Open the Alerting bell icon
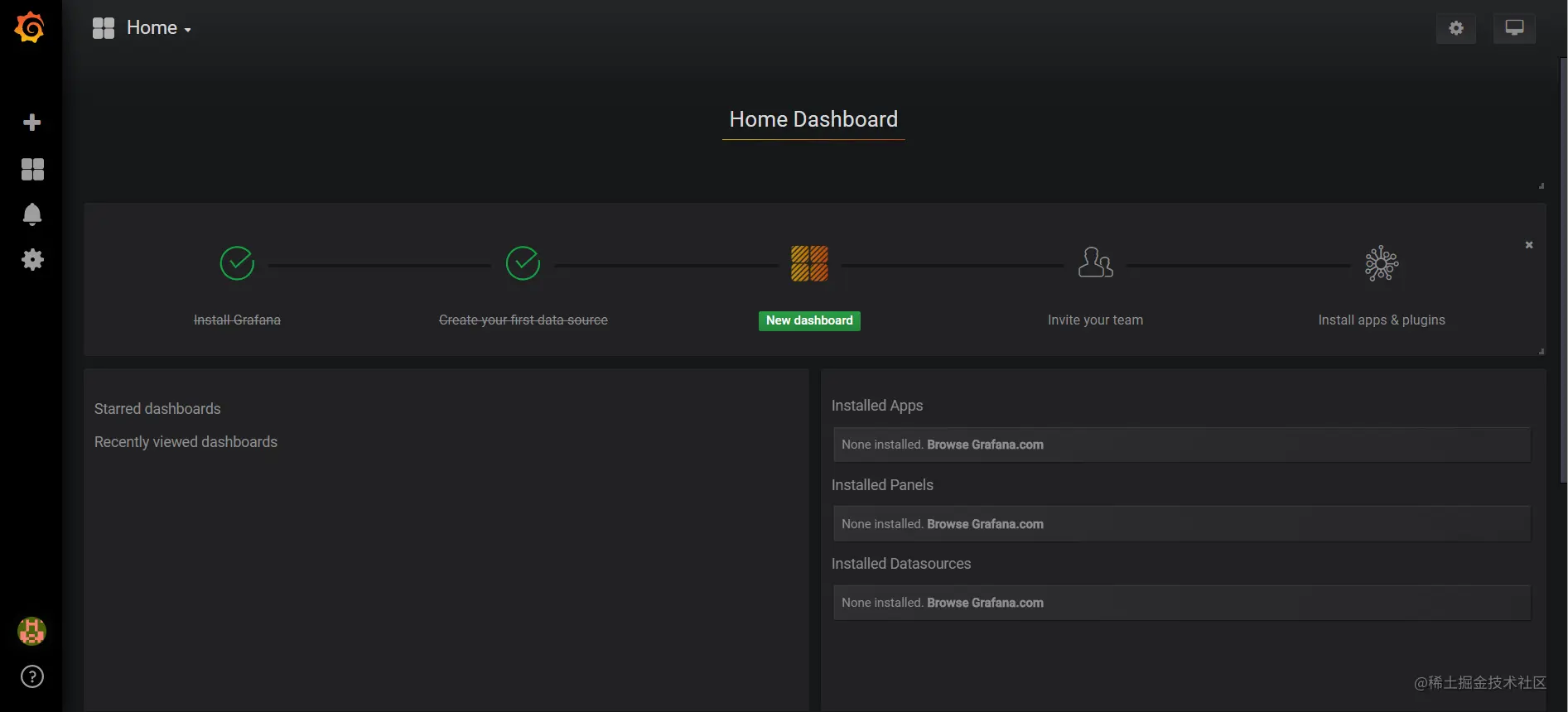The height and width of the screenshot is (712, 1568). pyautogui.click(x=32, y=214)
